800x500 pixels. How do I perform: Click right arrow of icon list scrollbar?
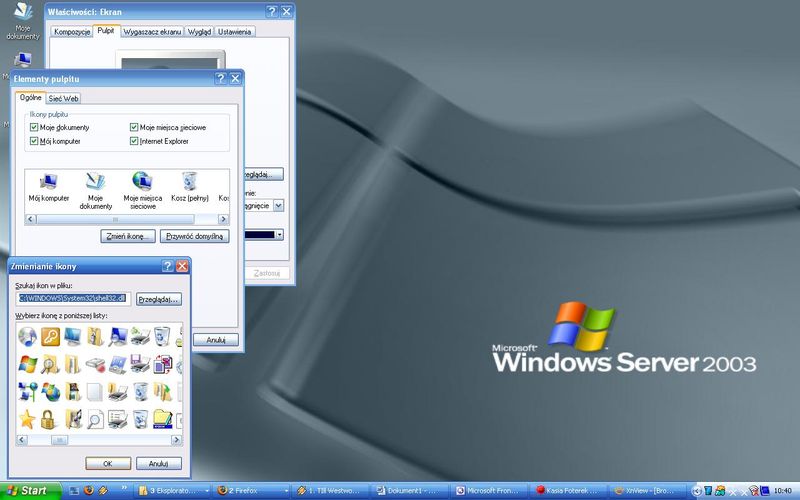[176, 440]
